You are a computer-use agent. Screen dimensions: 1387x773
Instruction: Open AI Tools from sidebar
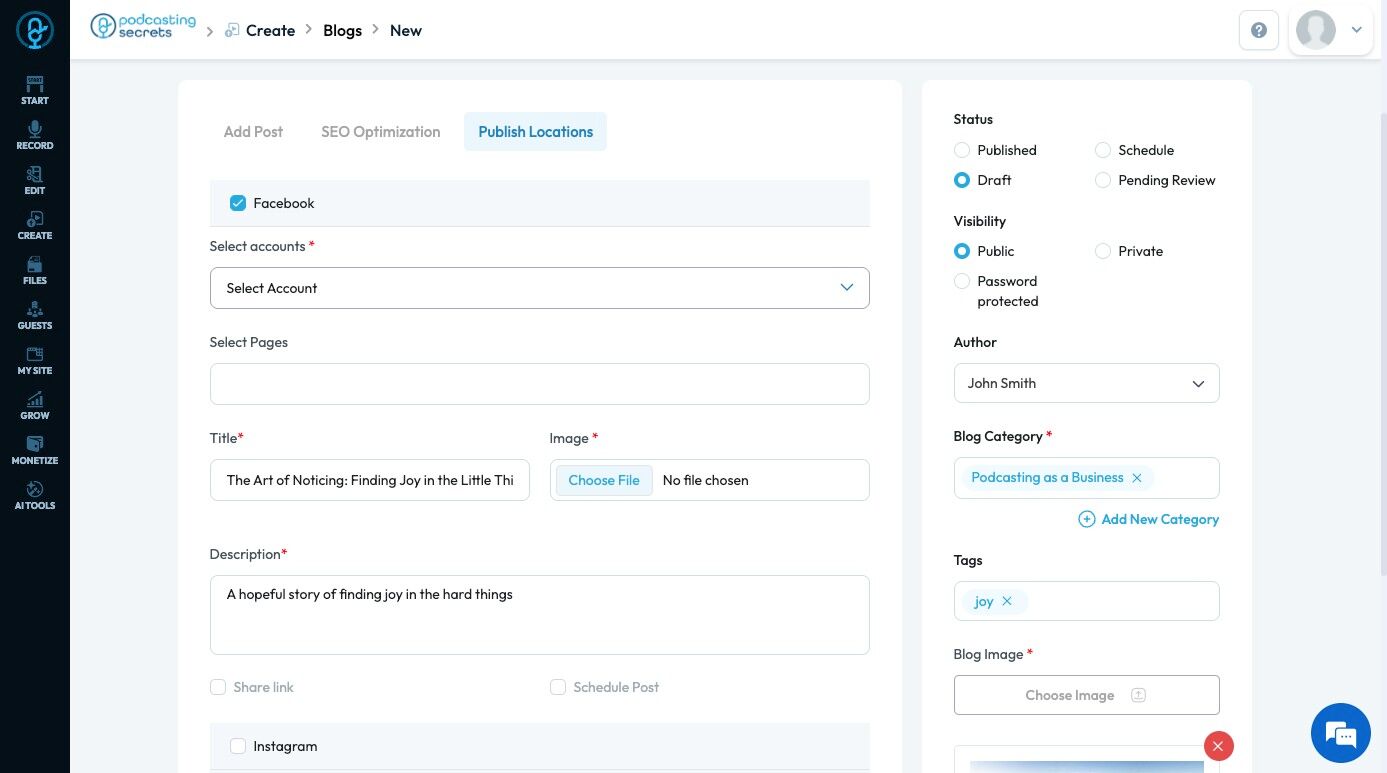(35, 495)
